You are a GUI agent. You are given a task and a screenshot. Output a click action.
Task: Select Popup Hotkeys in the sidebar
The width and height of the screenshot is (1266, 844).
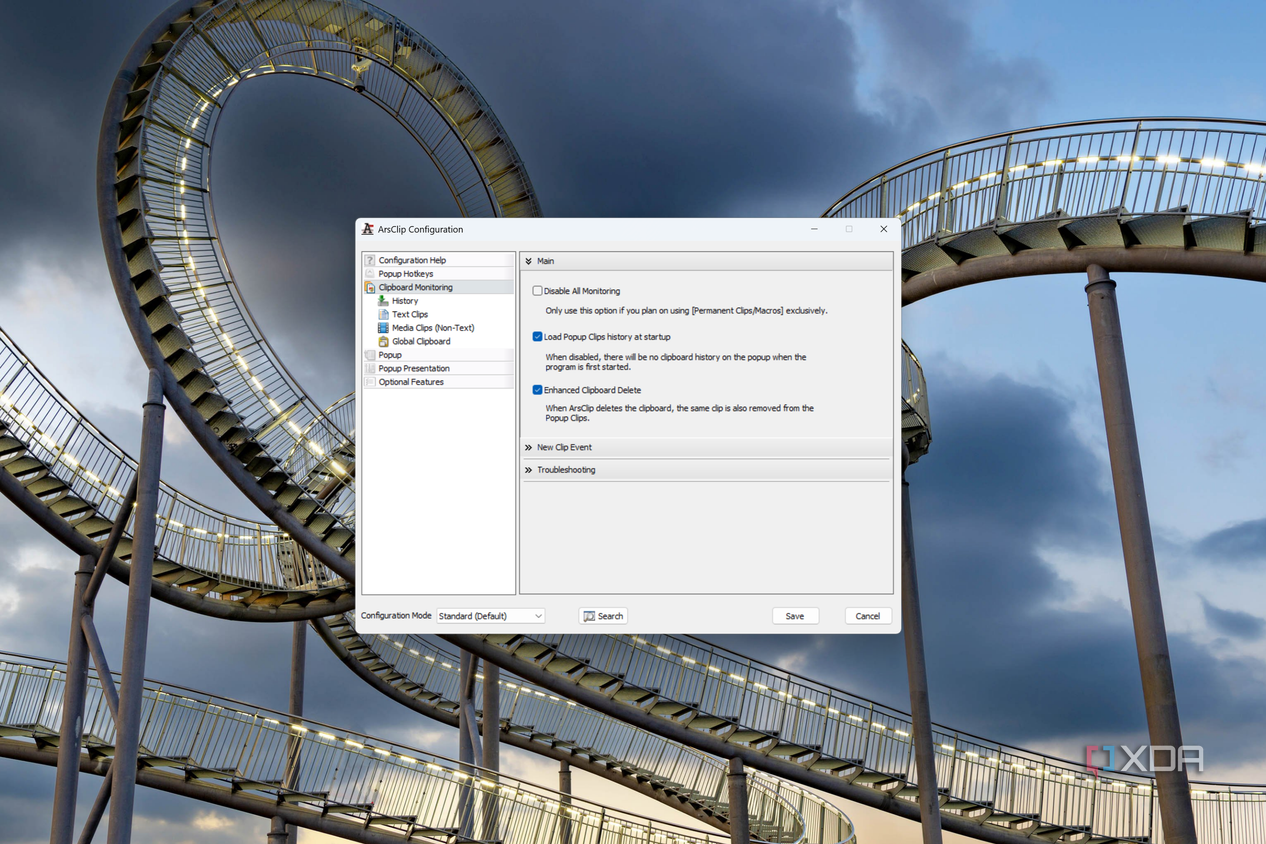tap(438, 274)
